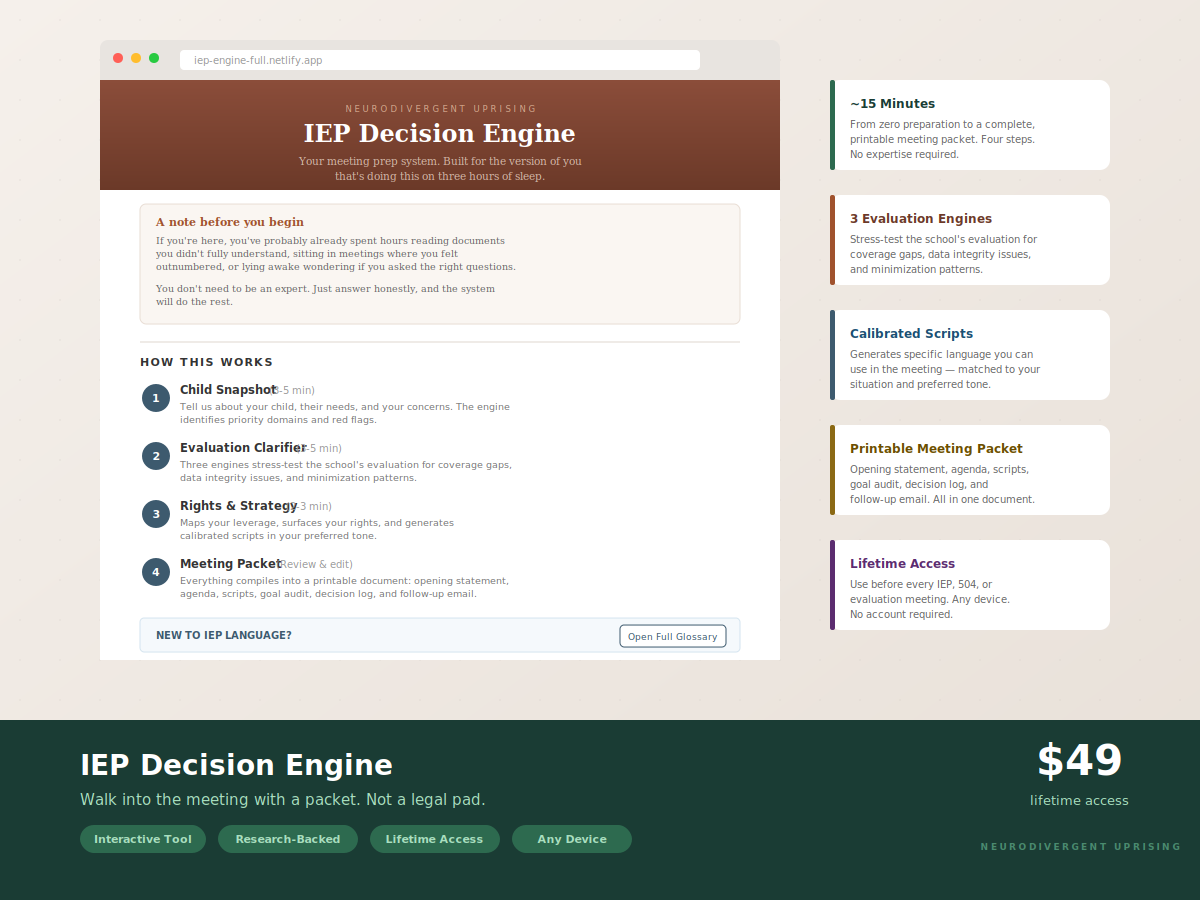The height and width of the screenshot is (900, 1200).
Task: Click the $49 price display
Action: (x=1079, y=762)
